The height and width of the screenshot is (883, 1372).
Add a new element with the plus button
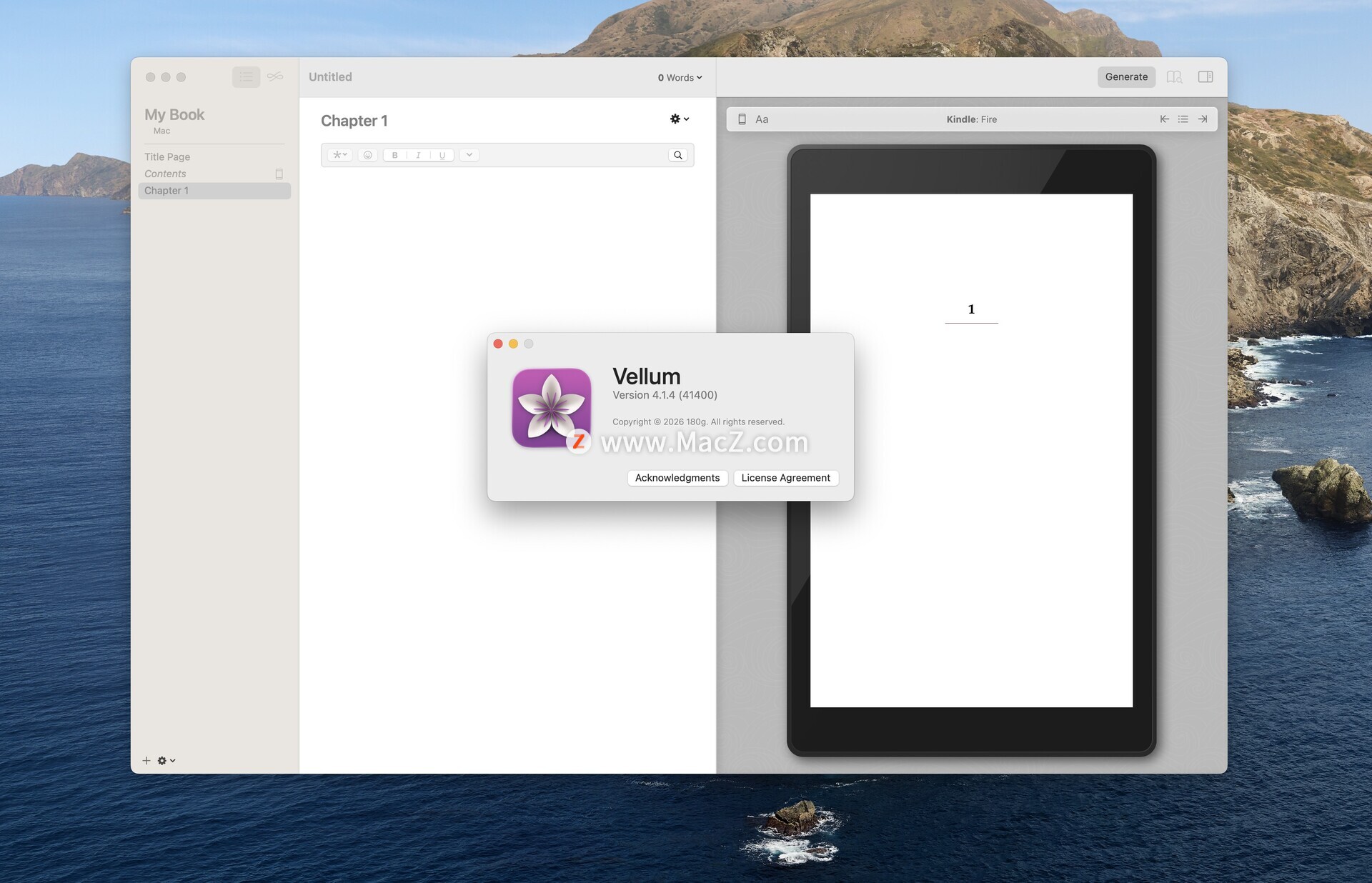146,761
